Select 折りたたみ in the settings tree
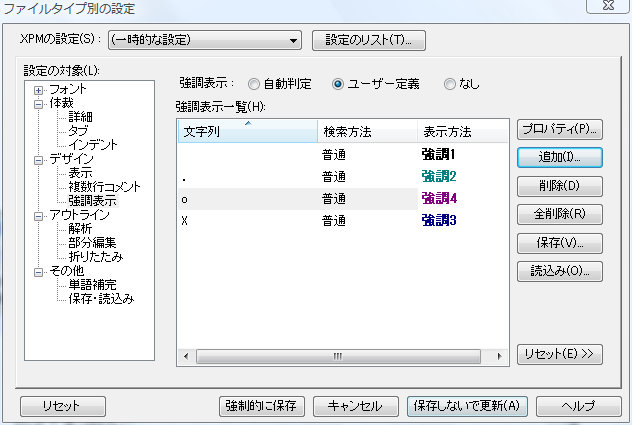This screenshot has width=632, height=425. [96, 256]
